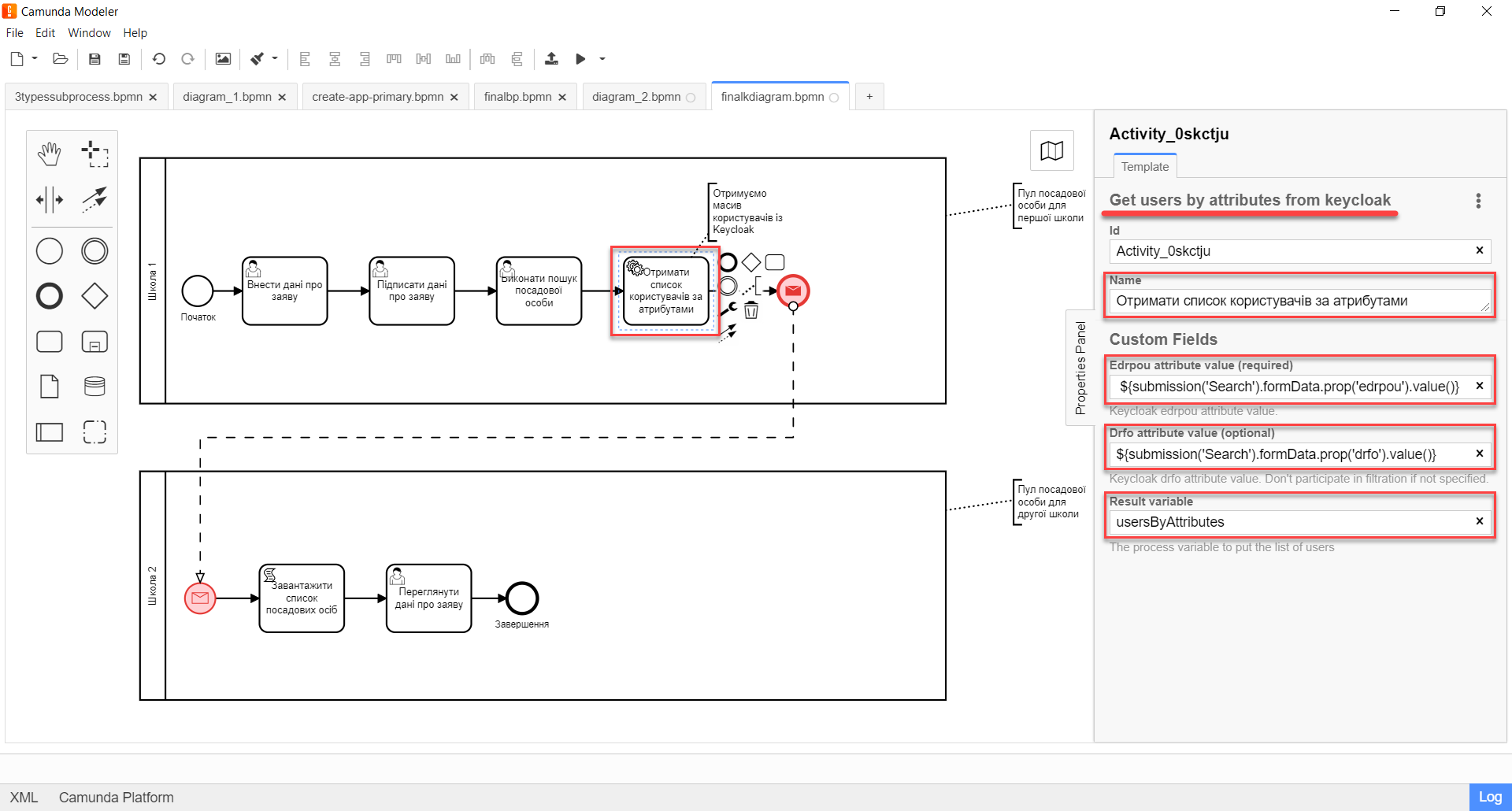1512x811 pixels.
Task: Click the Camunda Platform status label
Action: 117,798
